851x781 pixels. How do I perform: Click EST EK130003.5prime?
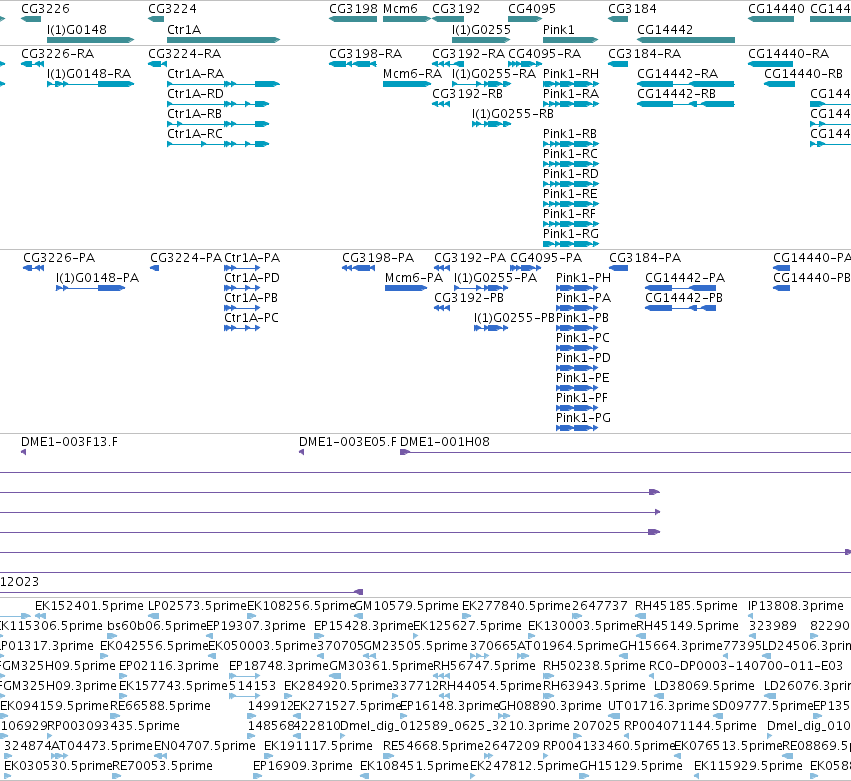coord(533,636)
